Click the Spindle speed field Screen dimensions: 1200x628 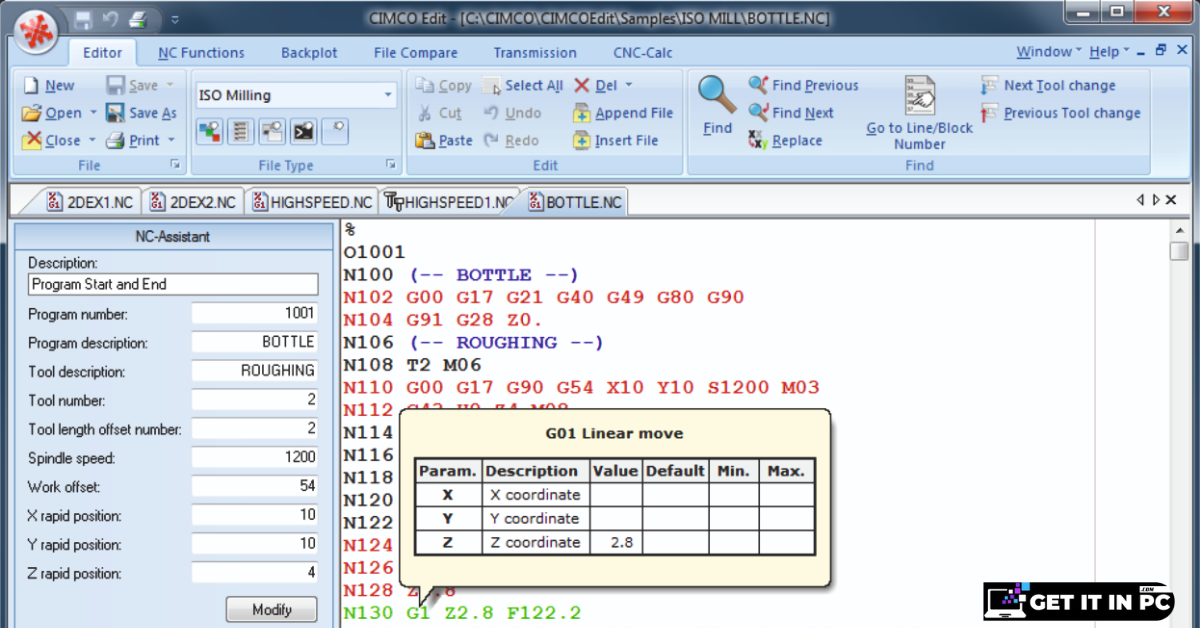[255, 458]
